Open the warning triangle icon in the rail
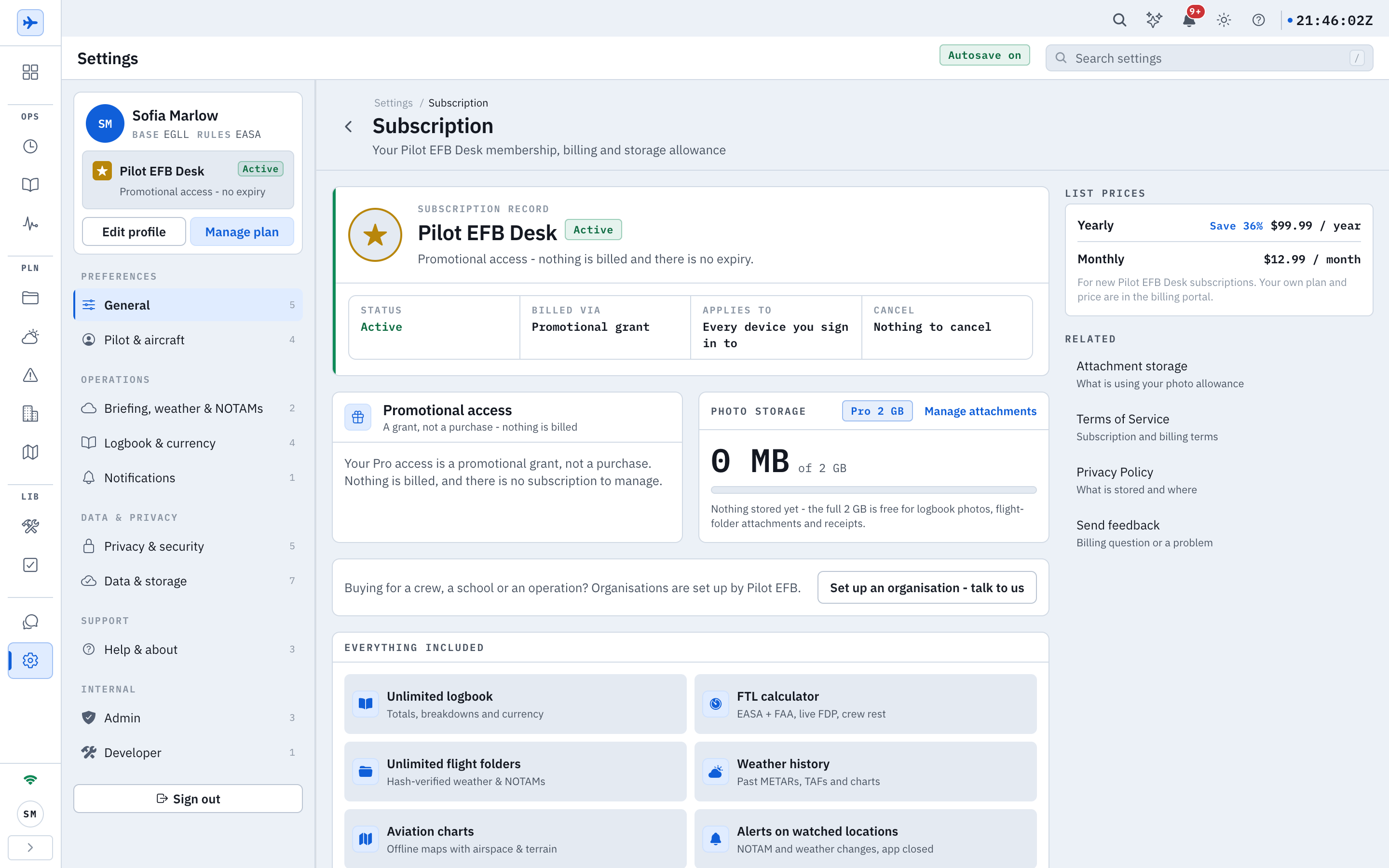 (30, 375)
